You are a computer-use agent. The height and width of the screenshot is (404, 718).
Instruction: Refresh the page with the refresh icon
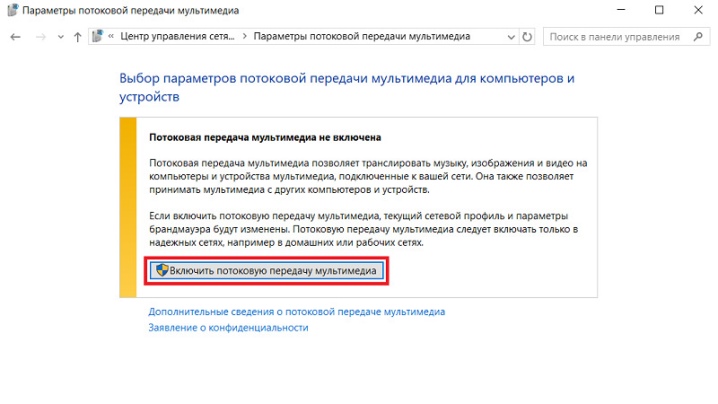tap(527, 37)
